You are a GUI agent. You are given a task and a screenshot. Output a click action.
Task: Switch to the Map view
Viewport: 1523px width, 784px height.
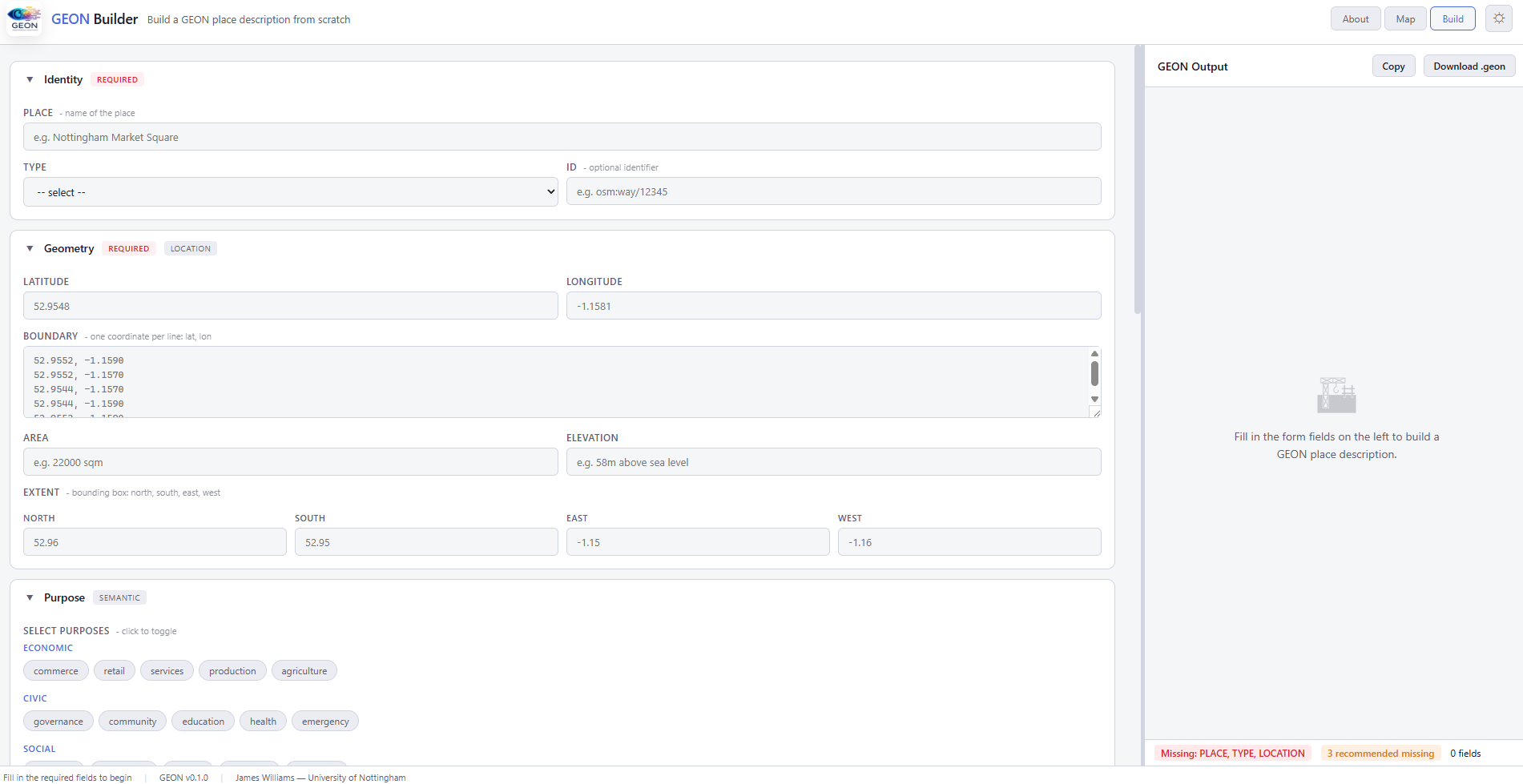1405,18
